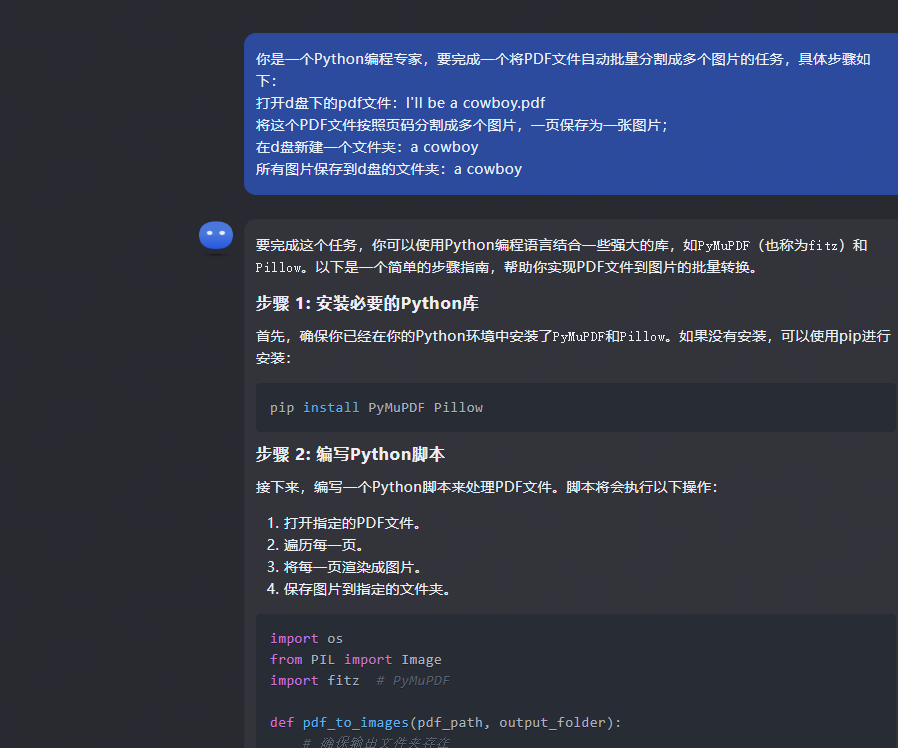
Task: Select the heading 步骤 2: 编写Python脚本
Action: pos(351,453)
